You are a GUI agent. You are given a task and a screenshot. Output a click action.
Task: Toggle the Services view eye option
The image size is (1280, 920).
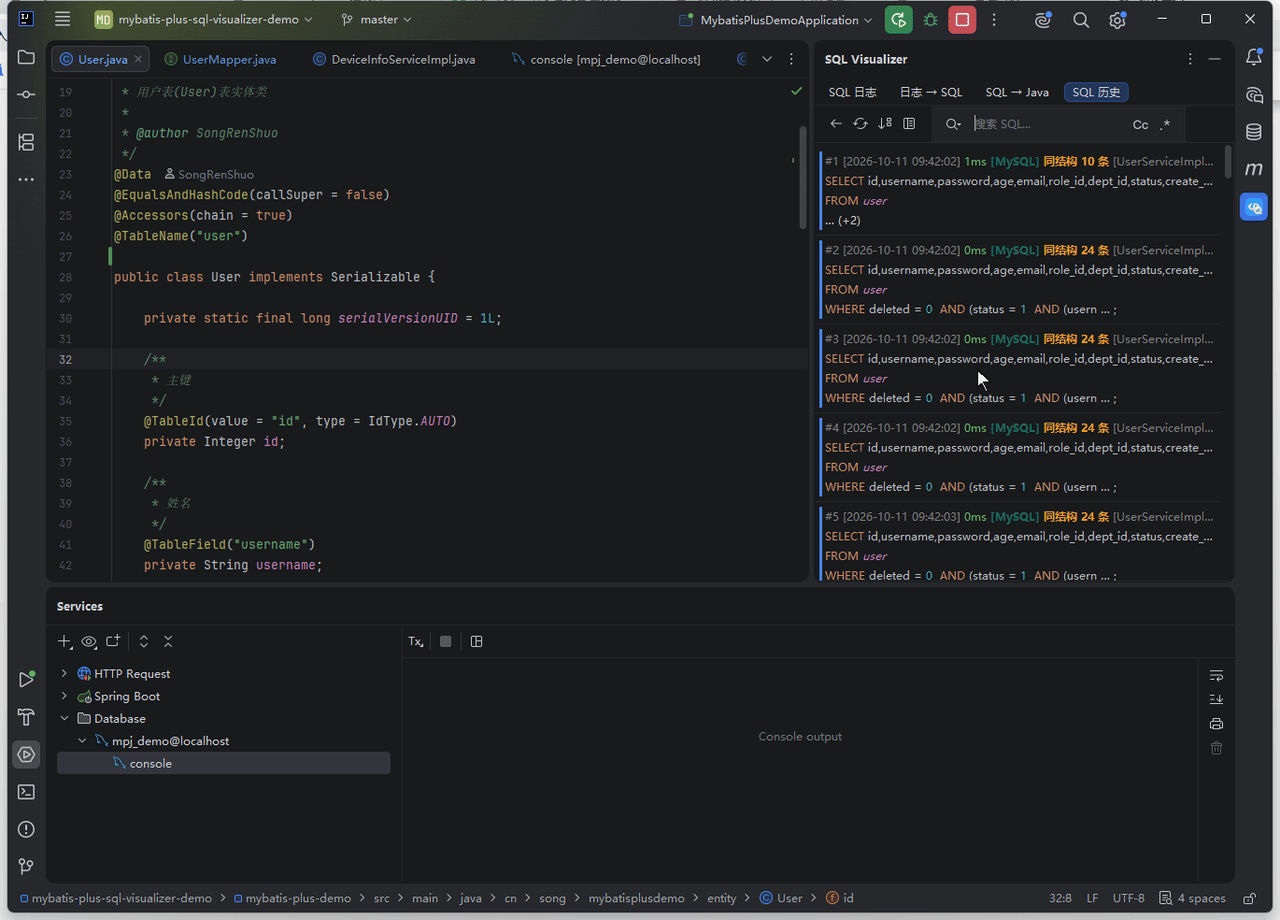[x=89, y=641]
